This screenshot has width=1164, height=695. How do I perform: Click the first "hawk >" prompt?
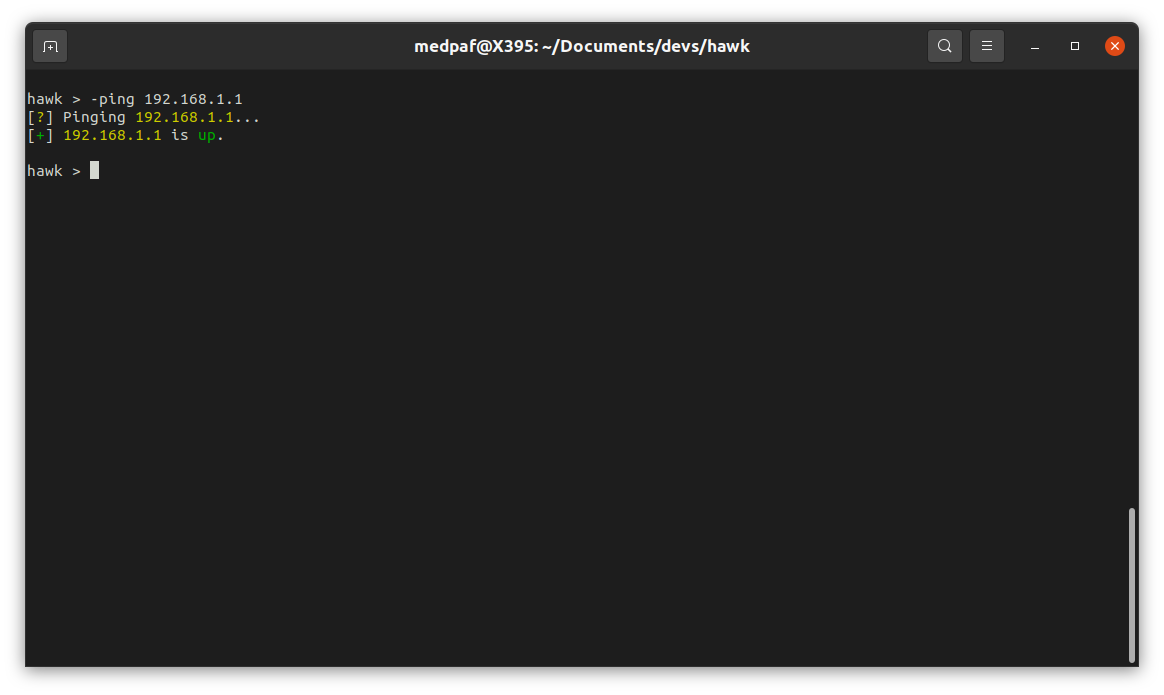point(54,99)
